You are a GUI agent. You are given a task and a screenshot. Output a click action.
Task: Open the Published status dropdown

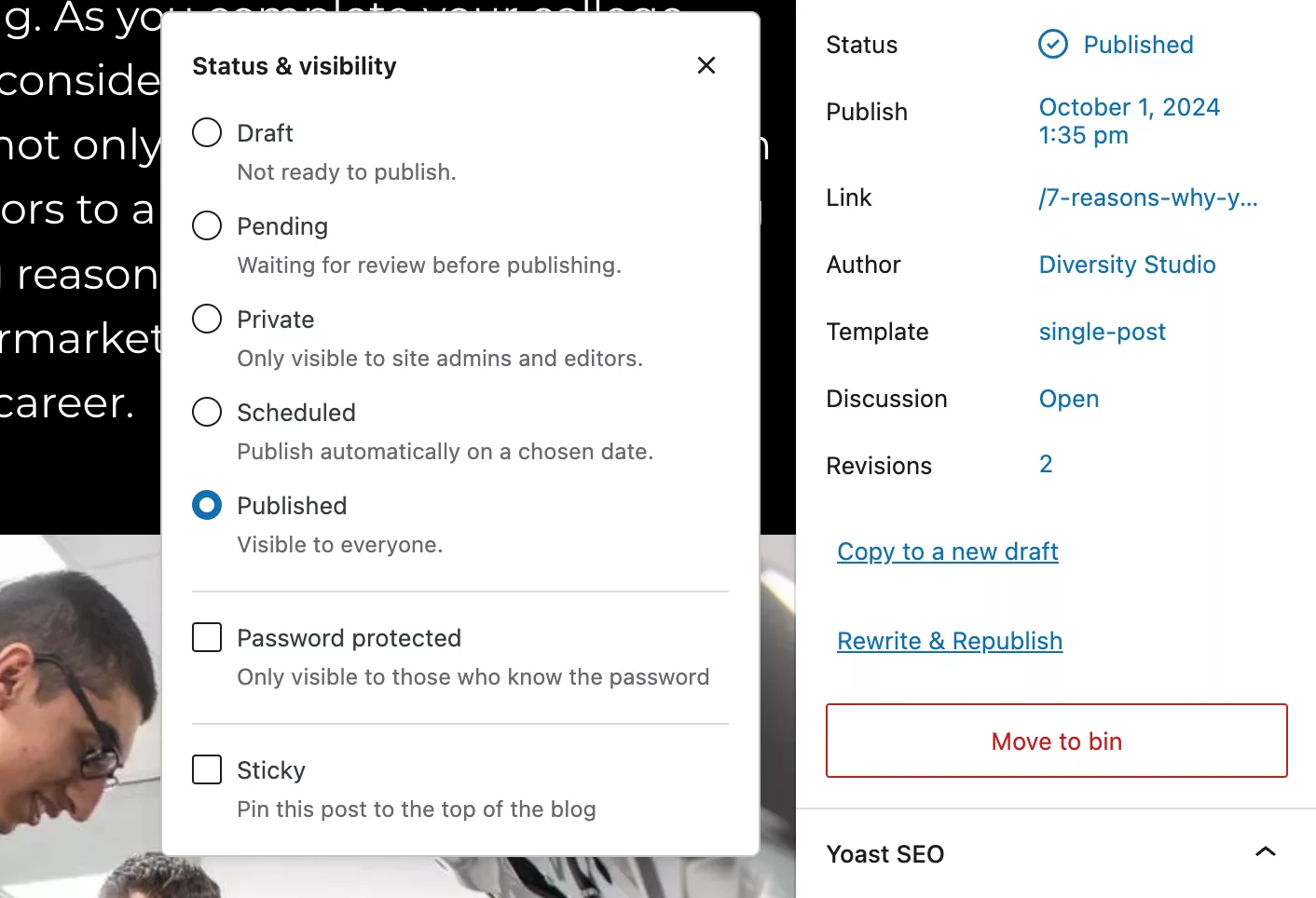[1137, 45]
